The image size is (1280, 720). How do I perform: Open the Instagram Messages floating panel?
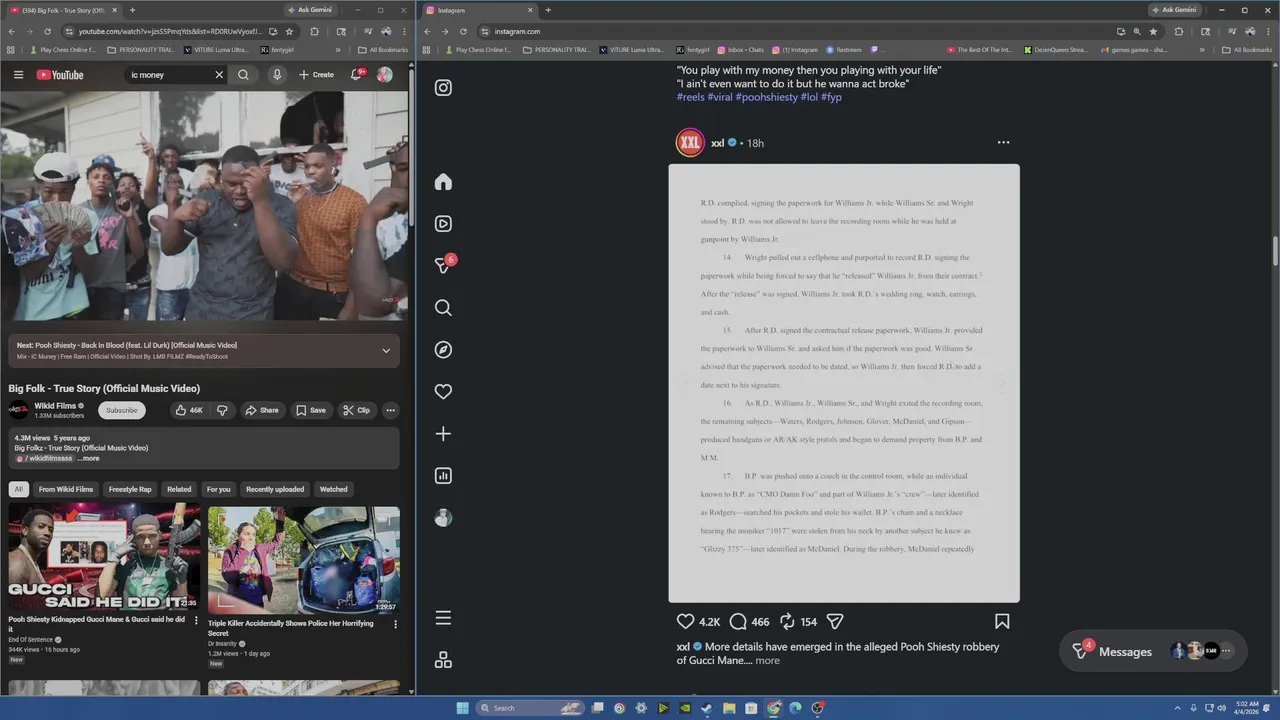(1153, 651)
